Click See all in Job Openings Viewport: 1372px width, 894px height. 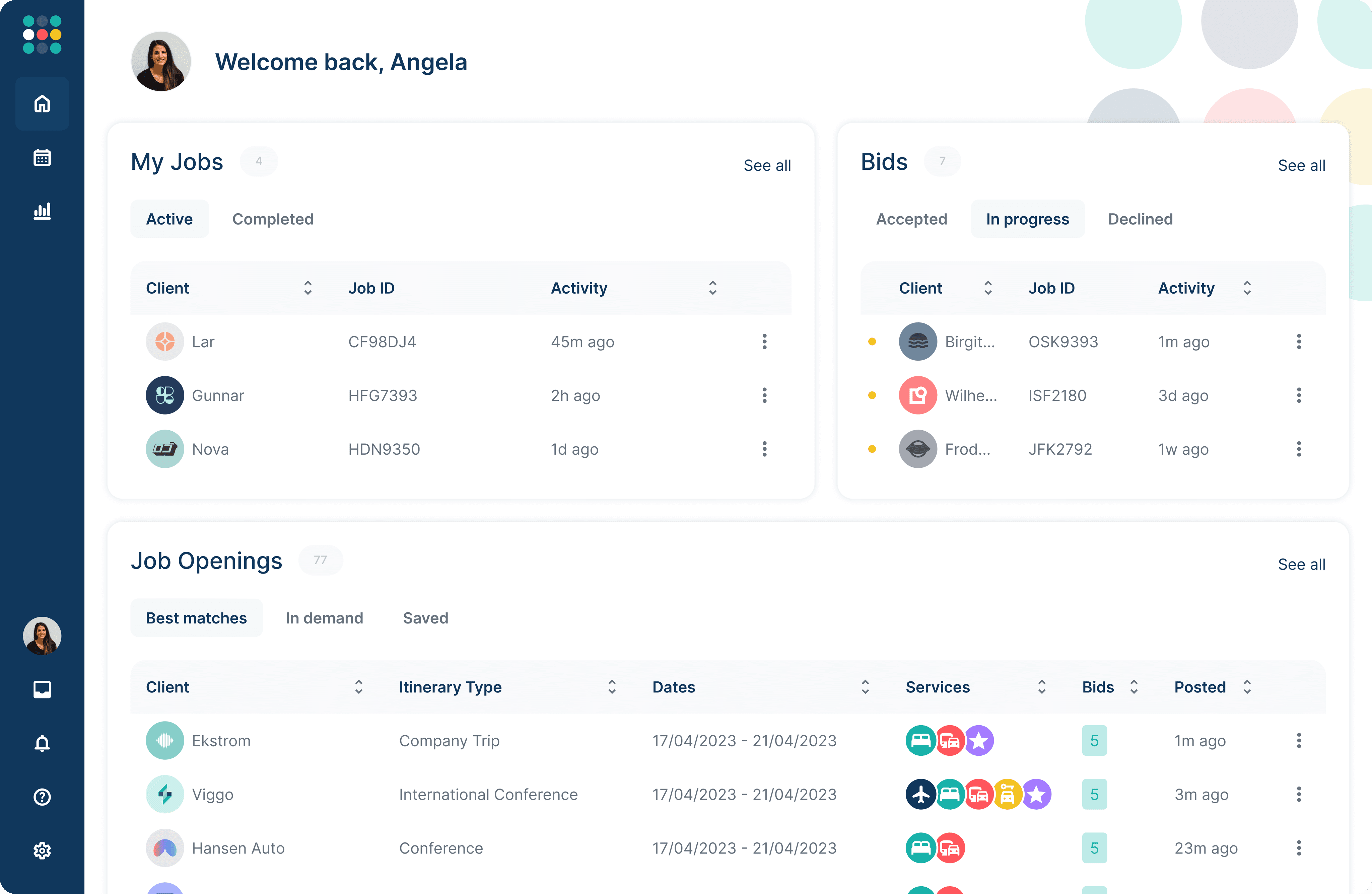point(1301,564)
